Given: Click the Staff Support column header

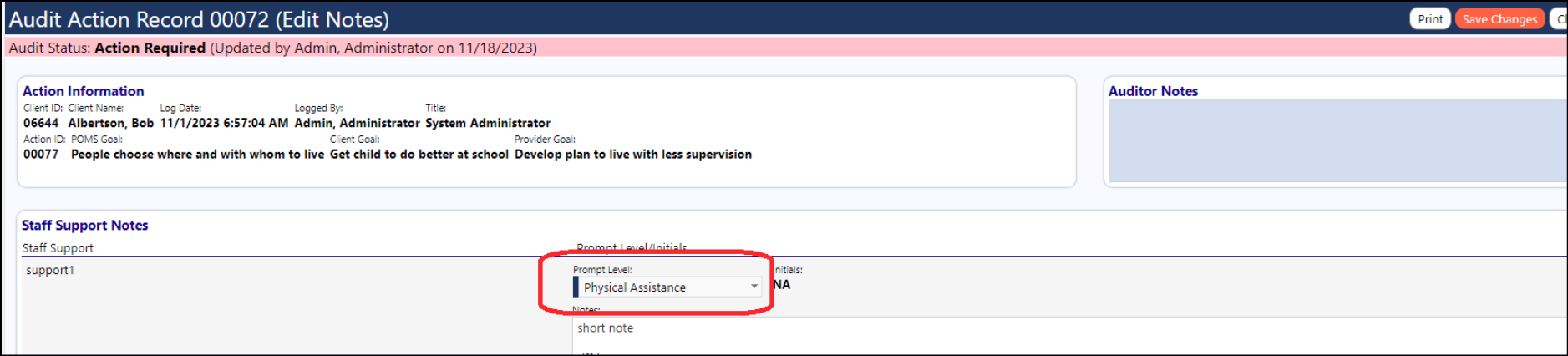Looking at the screenshot, I should 58,247.
